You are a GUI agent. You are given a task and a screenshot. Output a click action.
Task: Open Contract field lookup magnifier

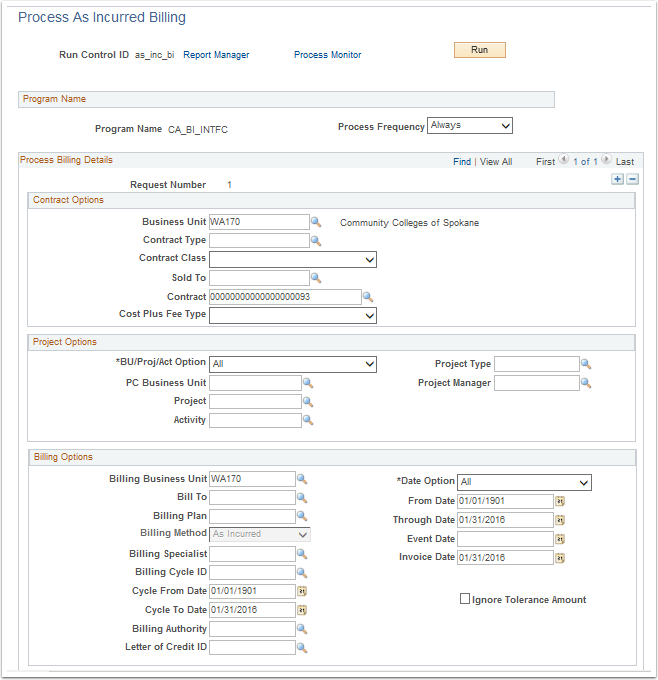[x=368, y=297]
